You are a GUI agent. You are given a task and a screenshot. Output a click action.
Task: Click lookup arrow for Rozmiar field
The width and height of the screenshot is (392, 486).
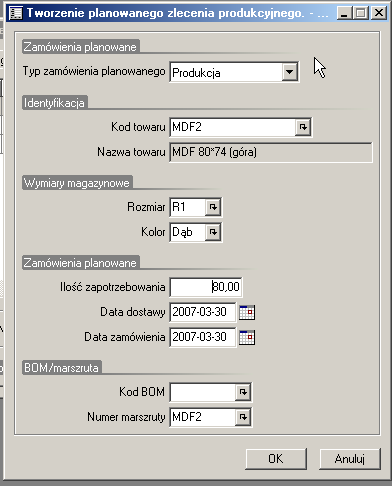213,207
